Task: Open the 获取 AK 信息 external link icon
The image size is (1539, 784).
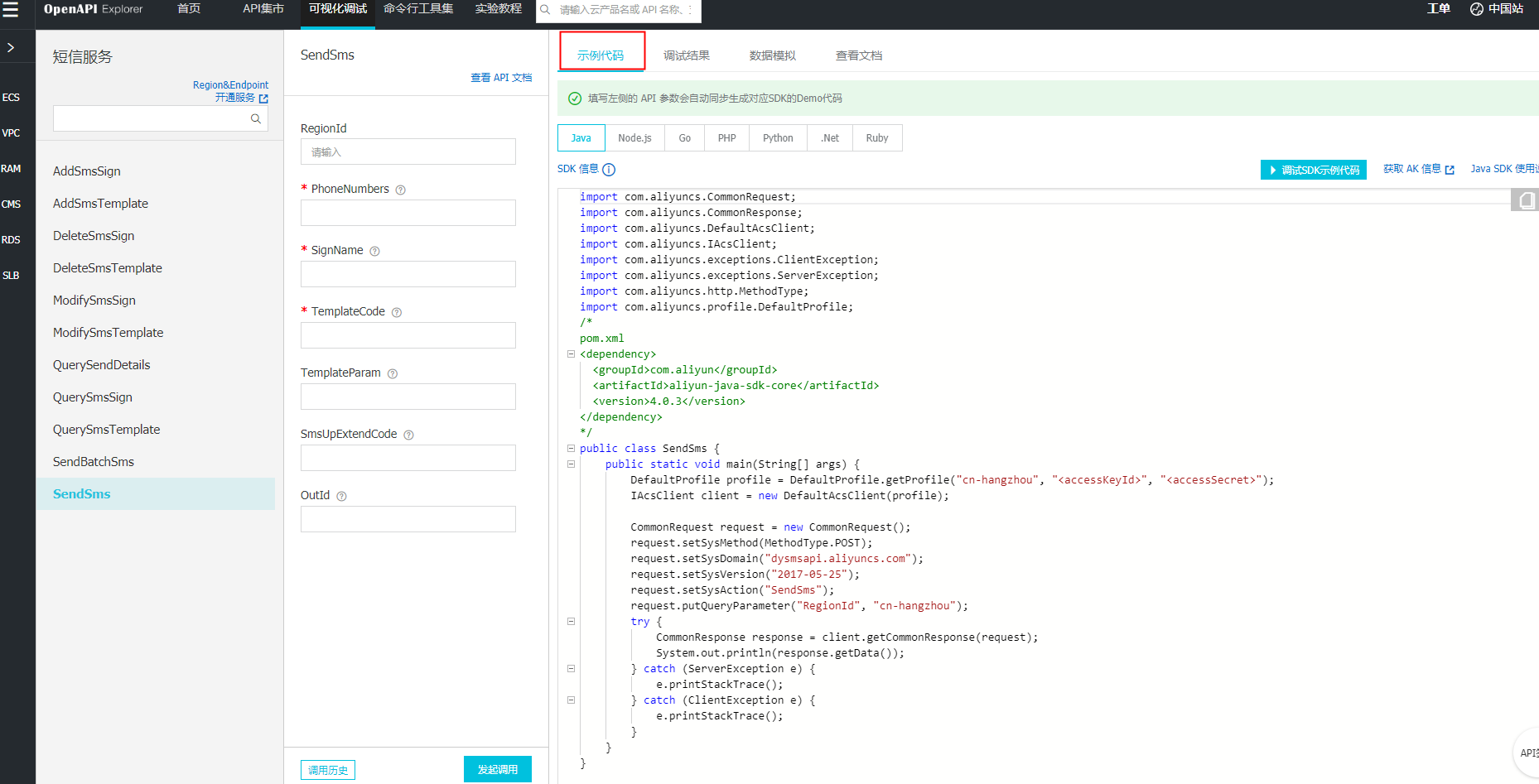Action: pyautogui.click(x=1450, y=170)
